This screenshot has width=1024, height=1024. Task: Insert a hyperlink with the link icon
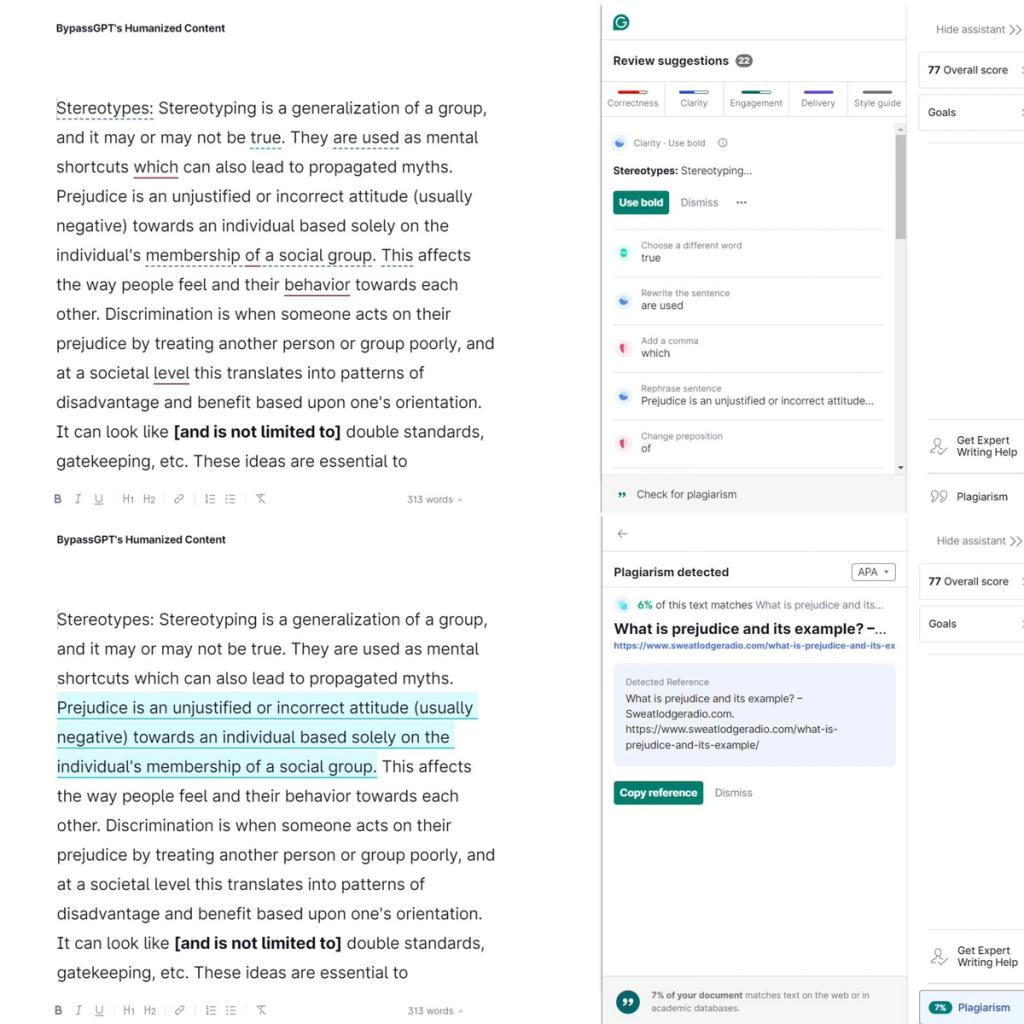click(x=179, y=498)
